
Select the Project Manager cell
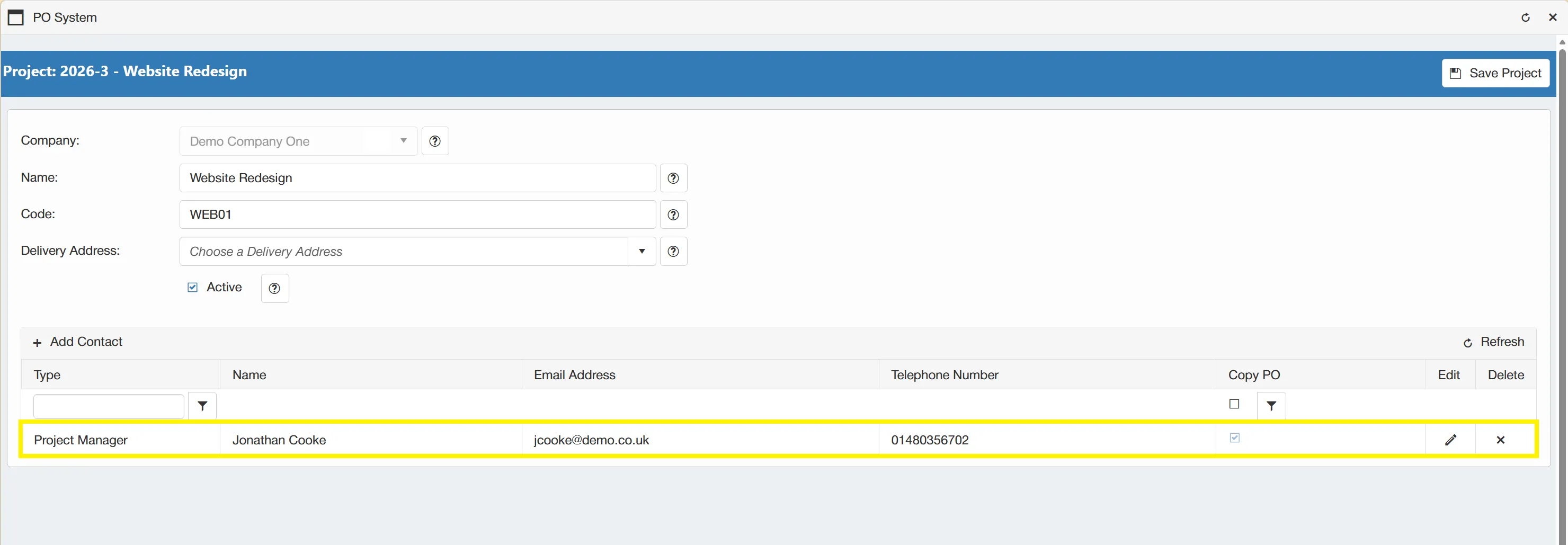point(121,440)
